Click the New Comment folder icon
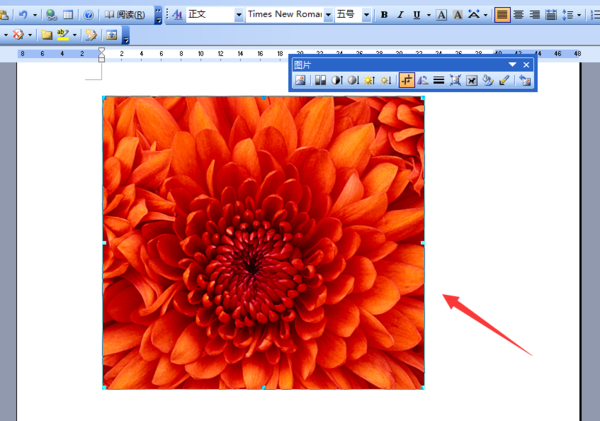Viewport: 600px width, 421px height. tap(47, 35)
